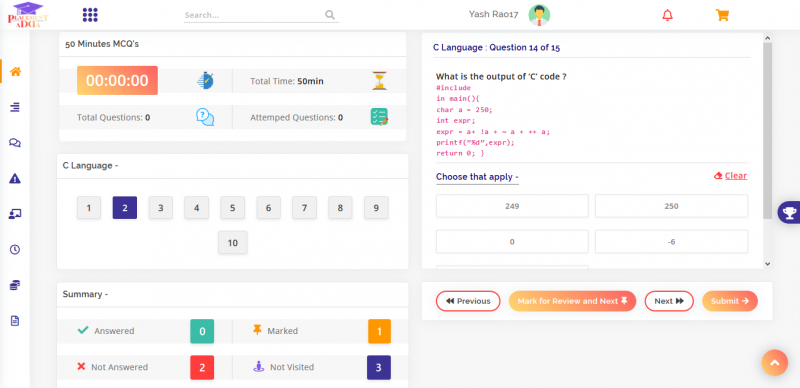Click the Choose that apply label

pyautogui.click(x=477, y=177)
